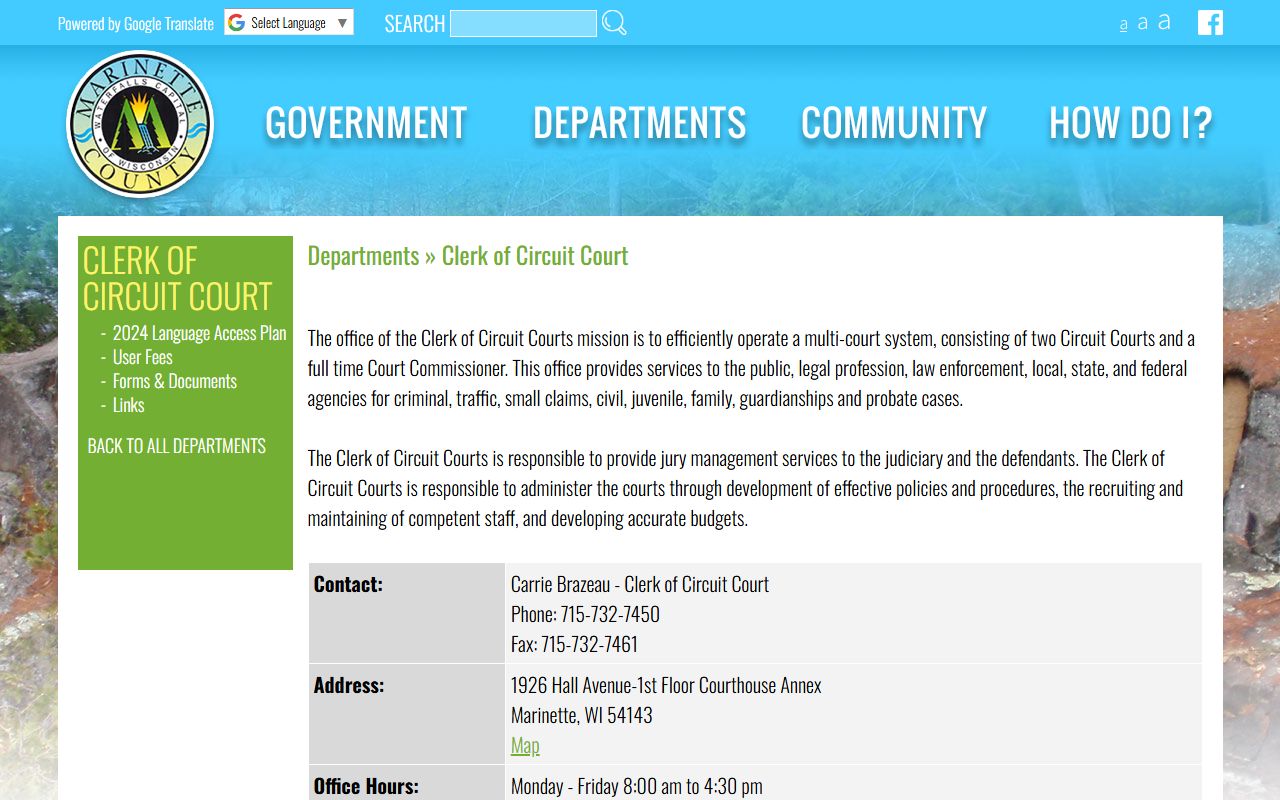The height and width of the screenshot is (800, 1280).
Task: Click the 'Powered by Google Translate' text
Action: (136, 23)
